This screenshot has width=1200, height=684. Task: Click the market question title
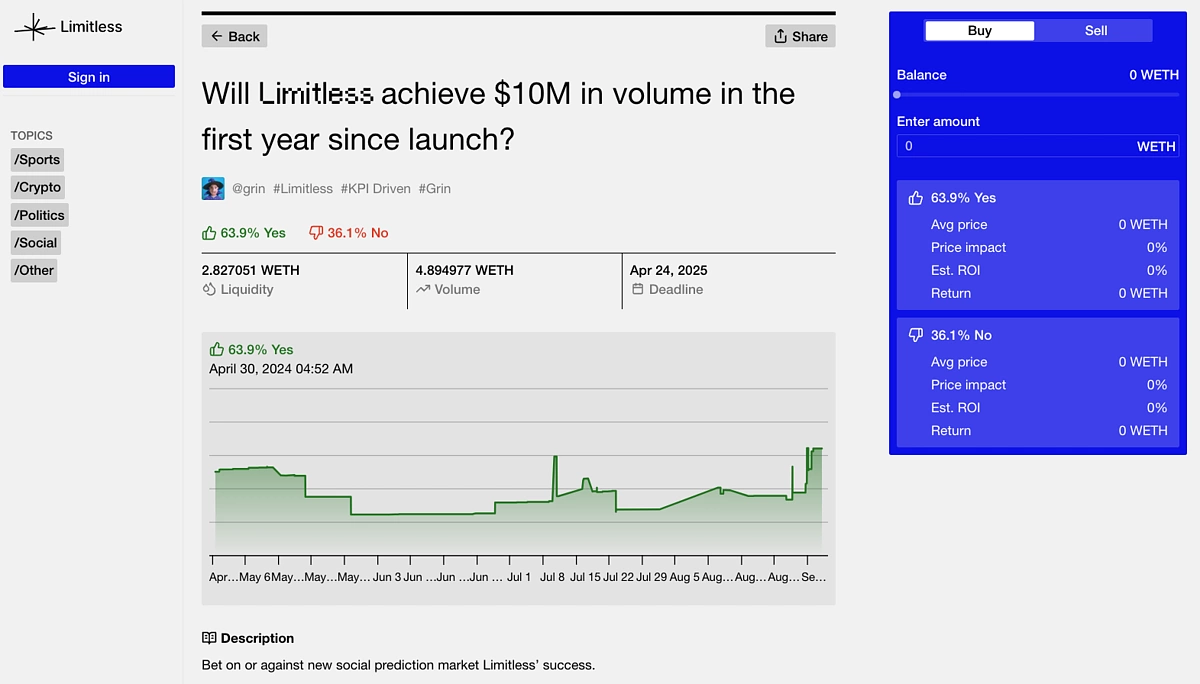[498, 116]
